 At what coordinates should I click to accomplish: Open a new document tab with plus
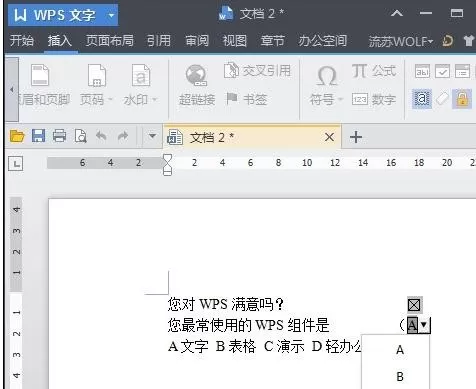click(356, 137)
